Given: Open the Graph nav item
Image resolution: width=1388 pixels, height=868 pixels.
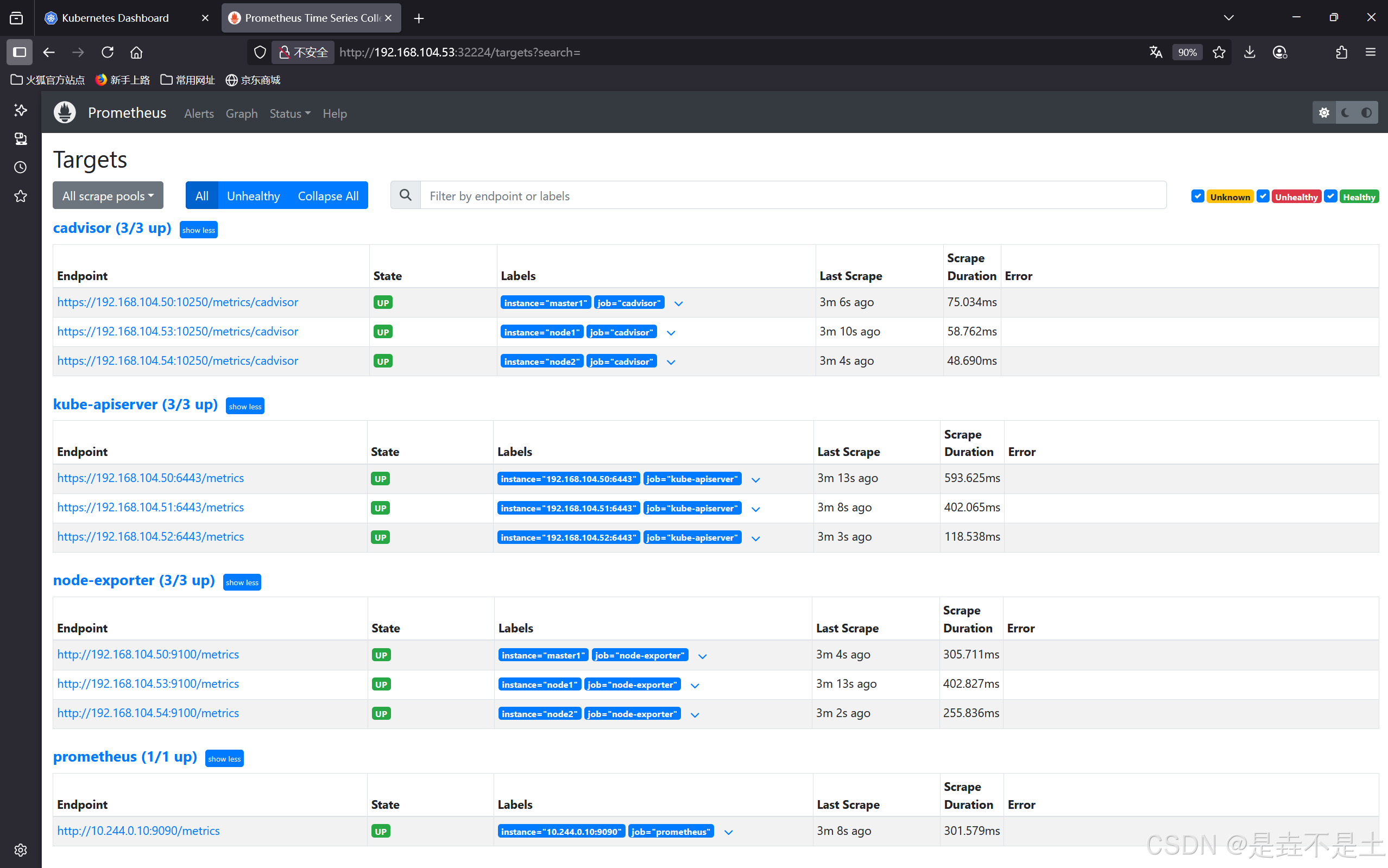Looking at the screenshot, I should coord(241,113).
